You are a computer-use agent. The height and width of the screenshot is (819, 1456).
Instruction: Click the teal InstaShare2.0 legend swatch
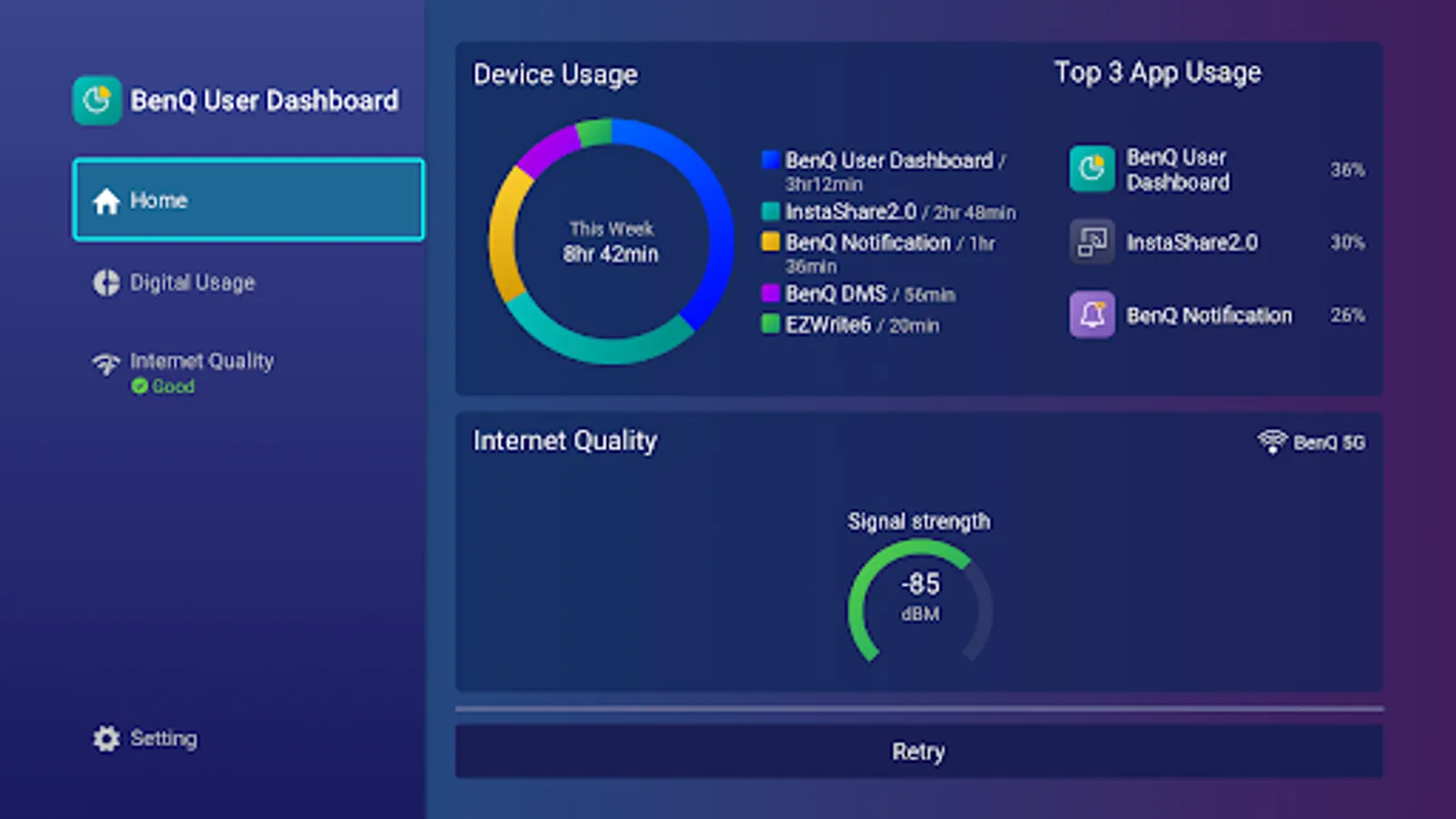771,211
